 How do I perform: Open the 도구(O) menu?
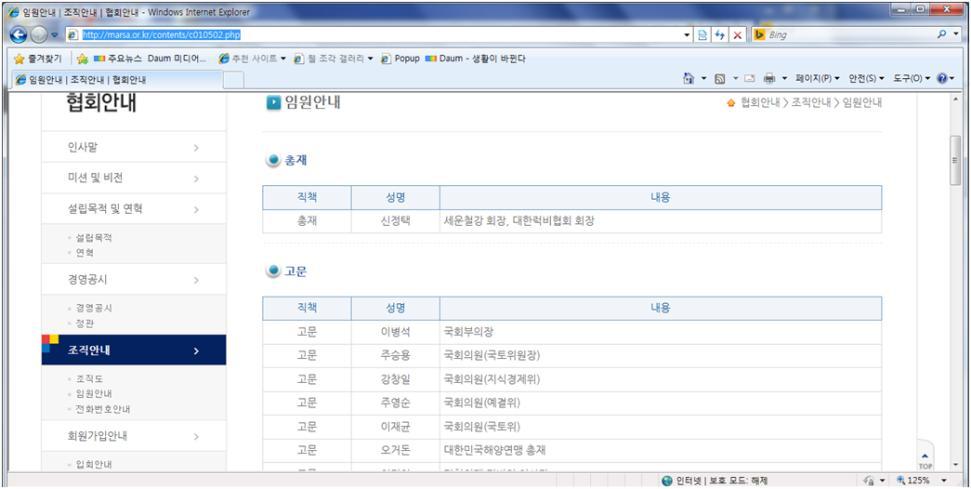(912, 79)
